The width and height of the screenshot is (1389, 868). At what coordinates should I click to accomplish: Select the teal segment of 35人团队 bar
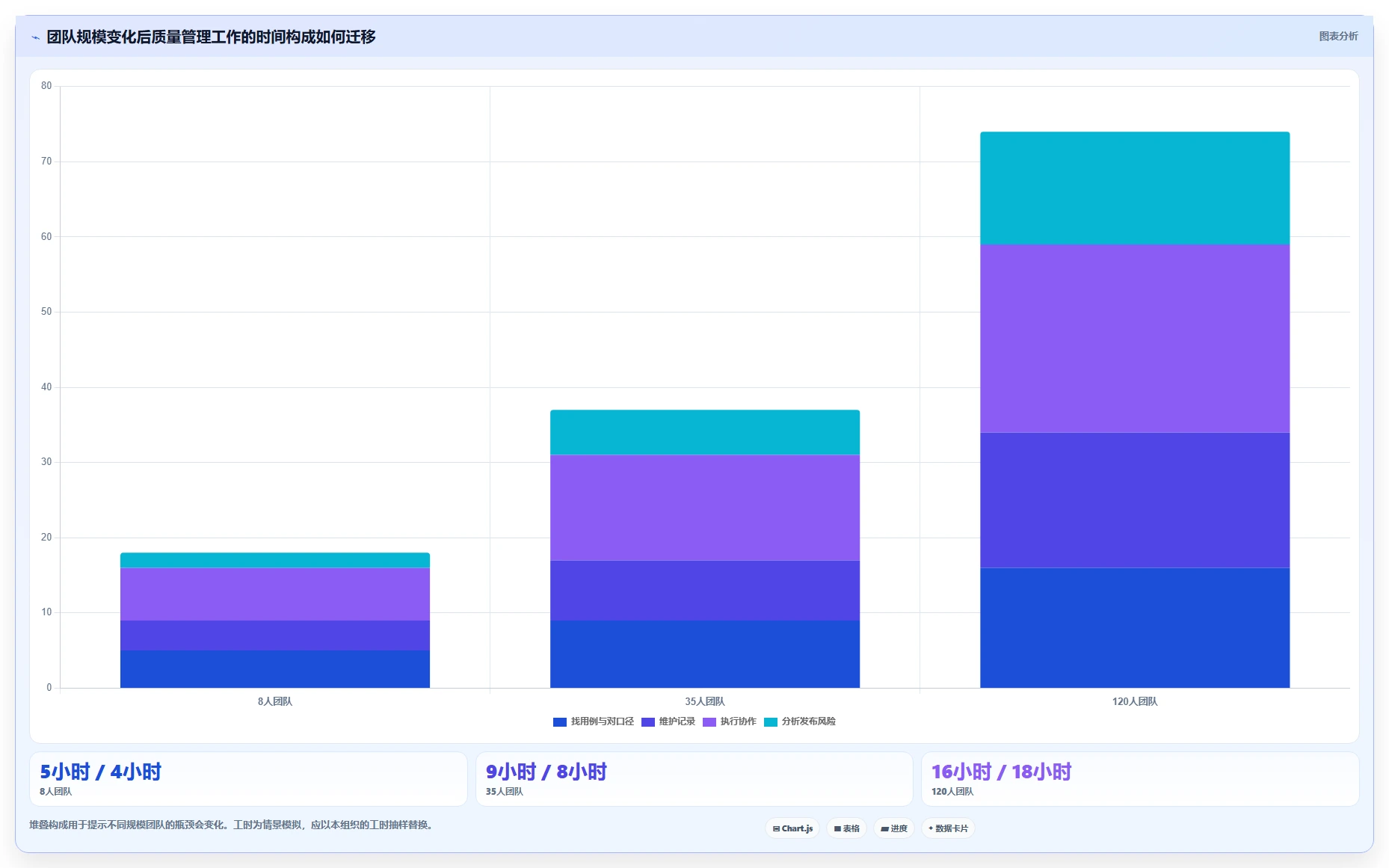(705, 432)
